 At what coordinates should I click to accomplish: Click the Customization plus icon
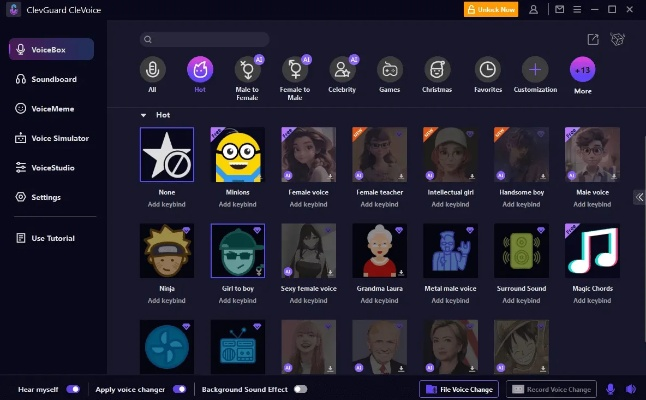pyautogui.click(x=536, y=70)
